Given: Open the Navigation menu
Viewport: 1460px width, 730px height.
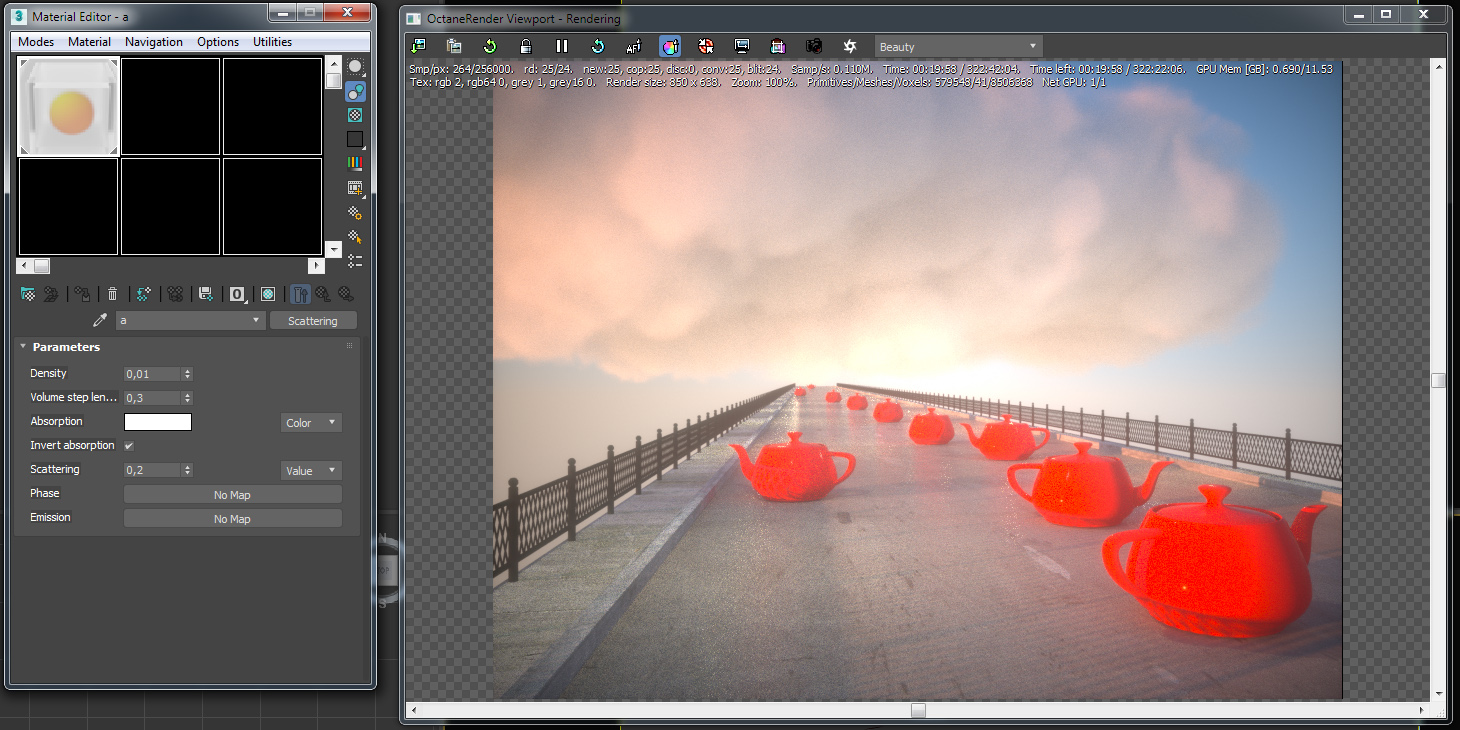Looking at the screenshot, I should [x=154, y=42].
